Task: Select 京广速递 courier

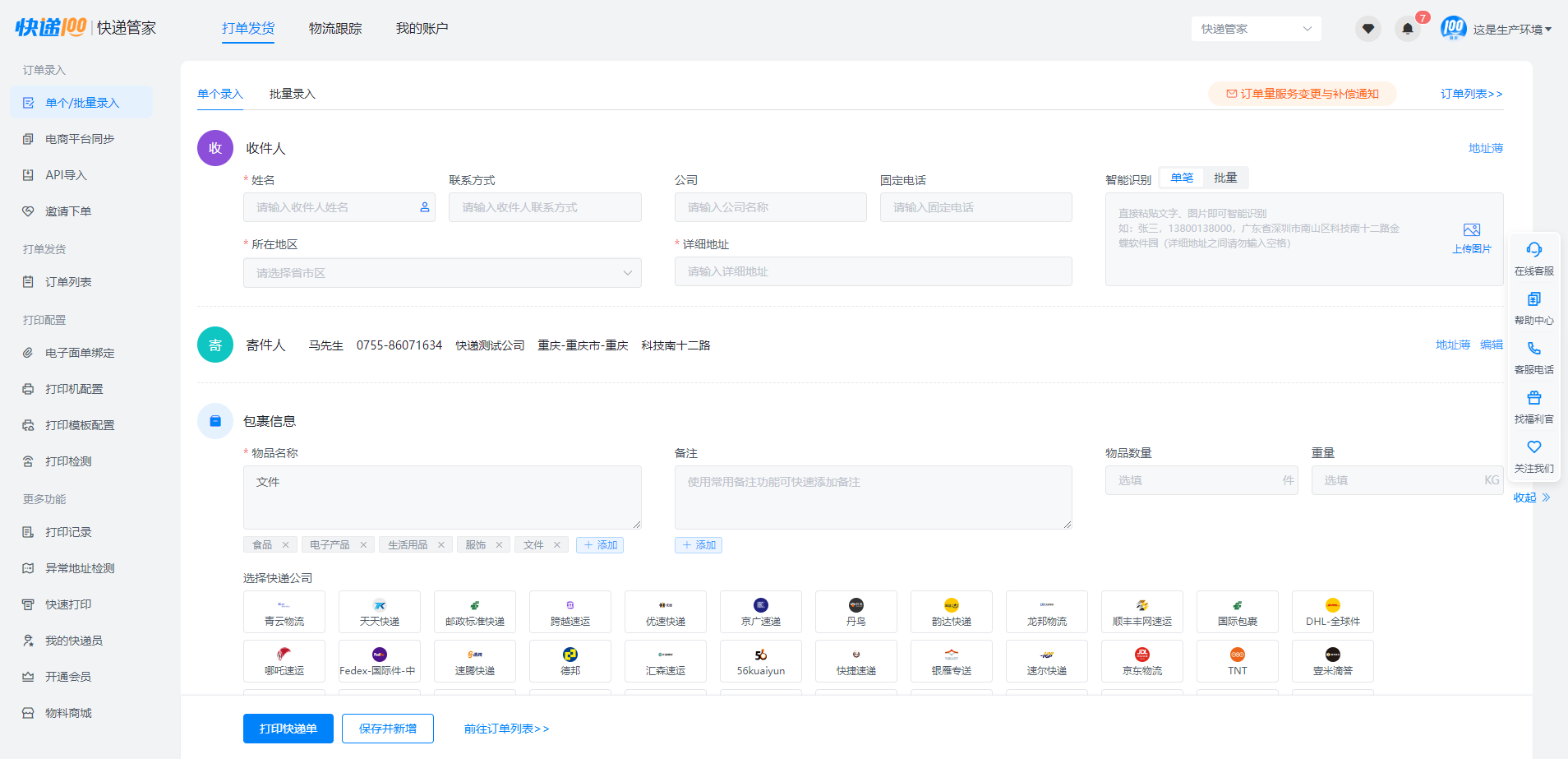Action: tap(761, 612)
